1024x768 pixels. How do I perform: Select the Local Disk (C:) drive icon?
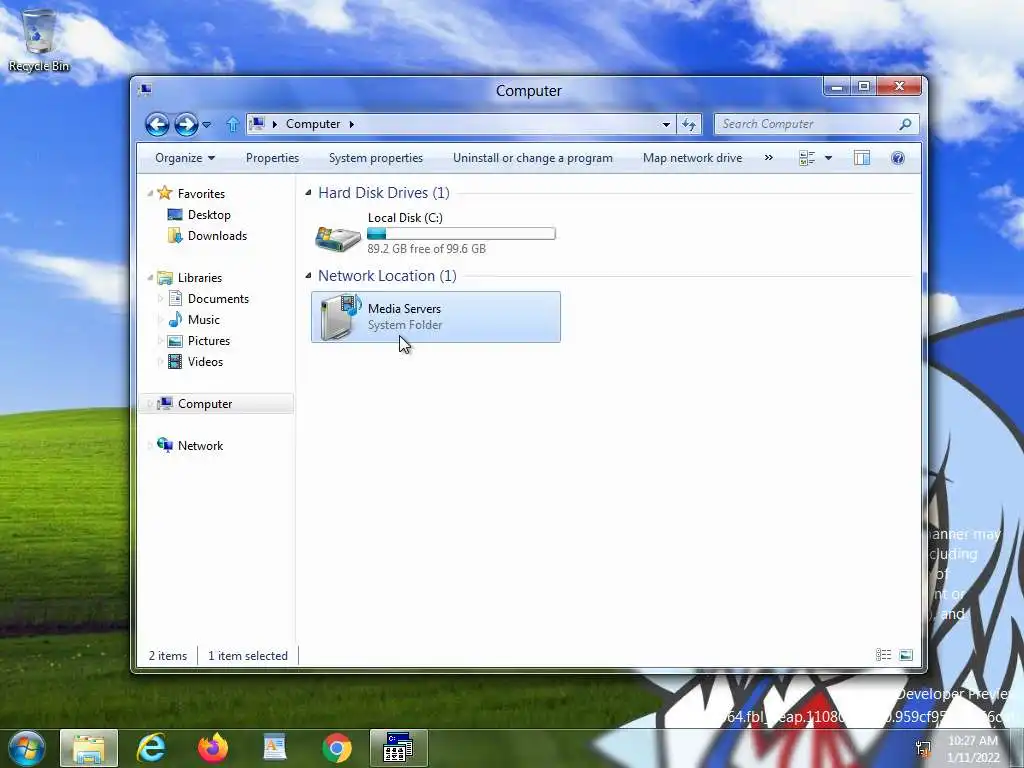click(338, 238)
